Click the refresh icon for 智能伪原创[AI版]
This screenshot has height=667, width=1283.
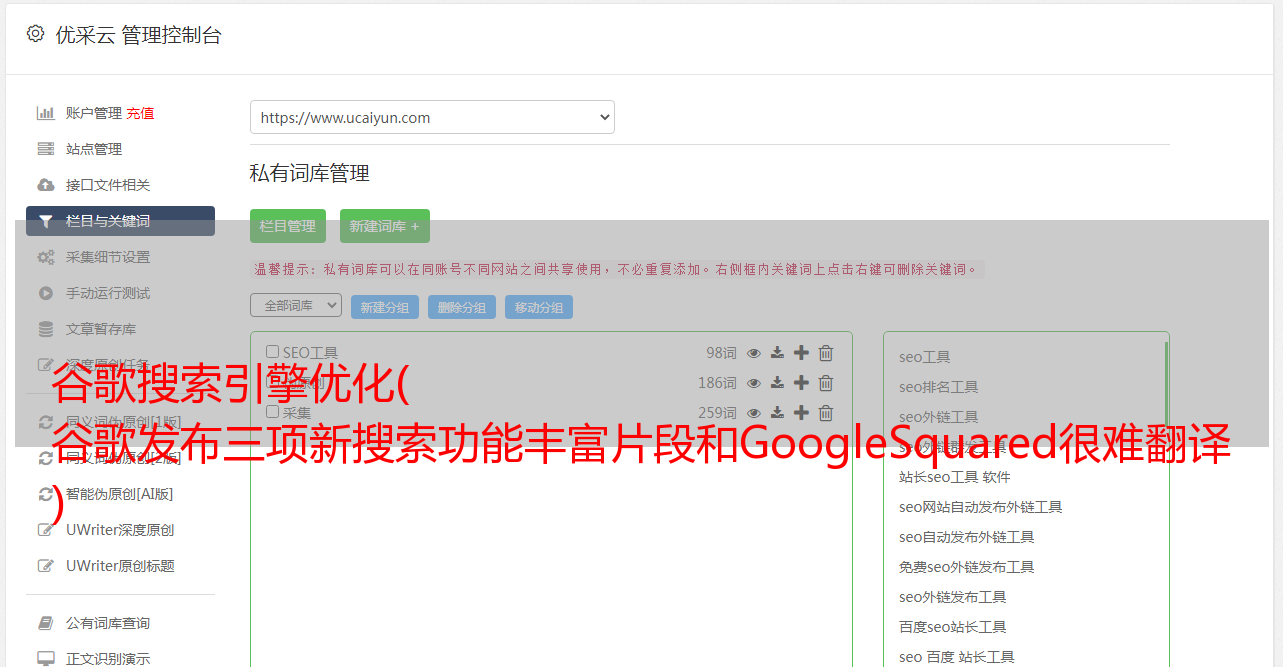pos(46,494)
